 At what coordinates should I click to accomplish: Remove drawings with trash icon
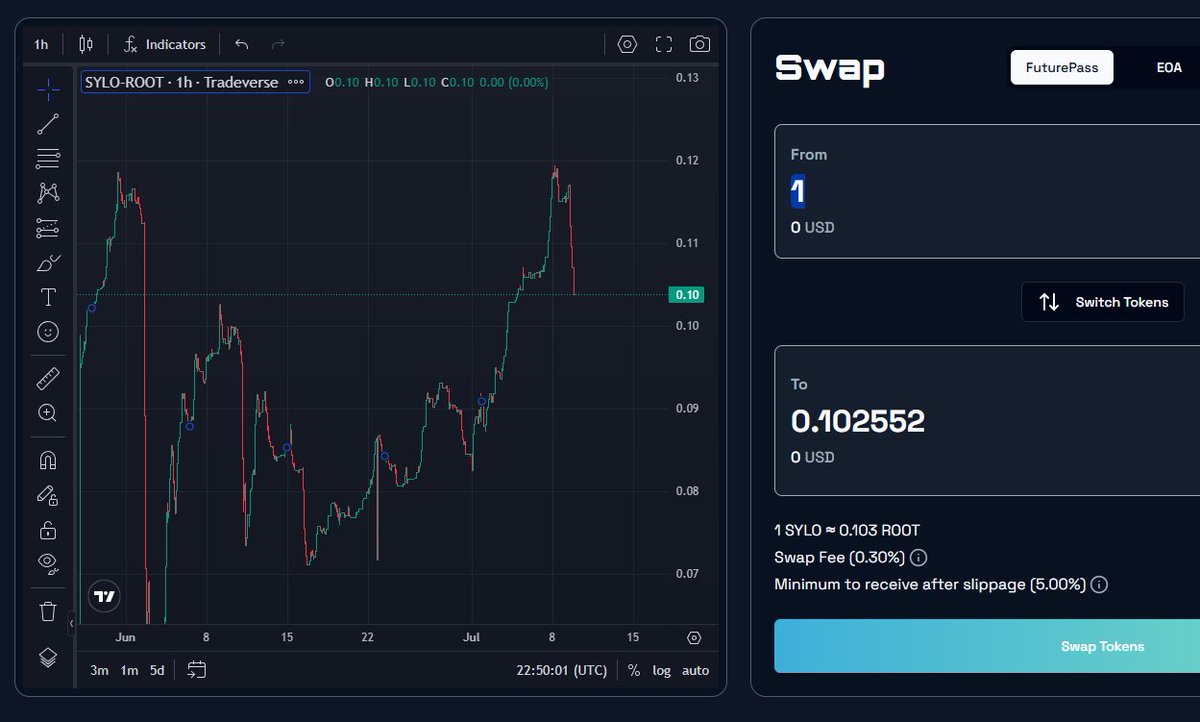point(47,610)
